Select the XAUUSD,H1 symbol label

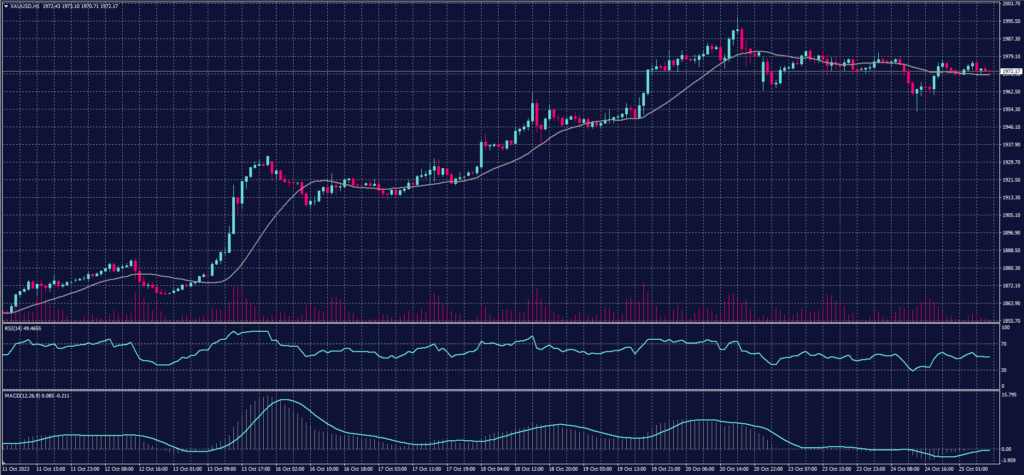[22, 5]
